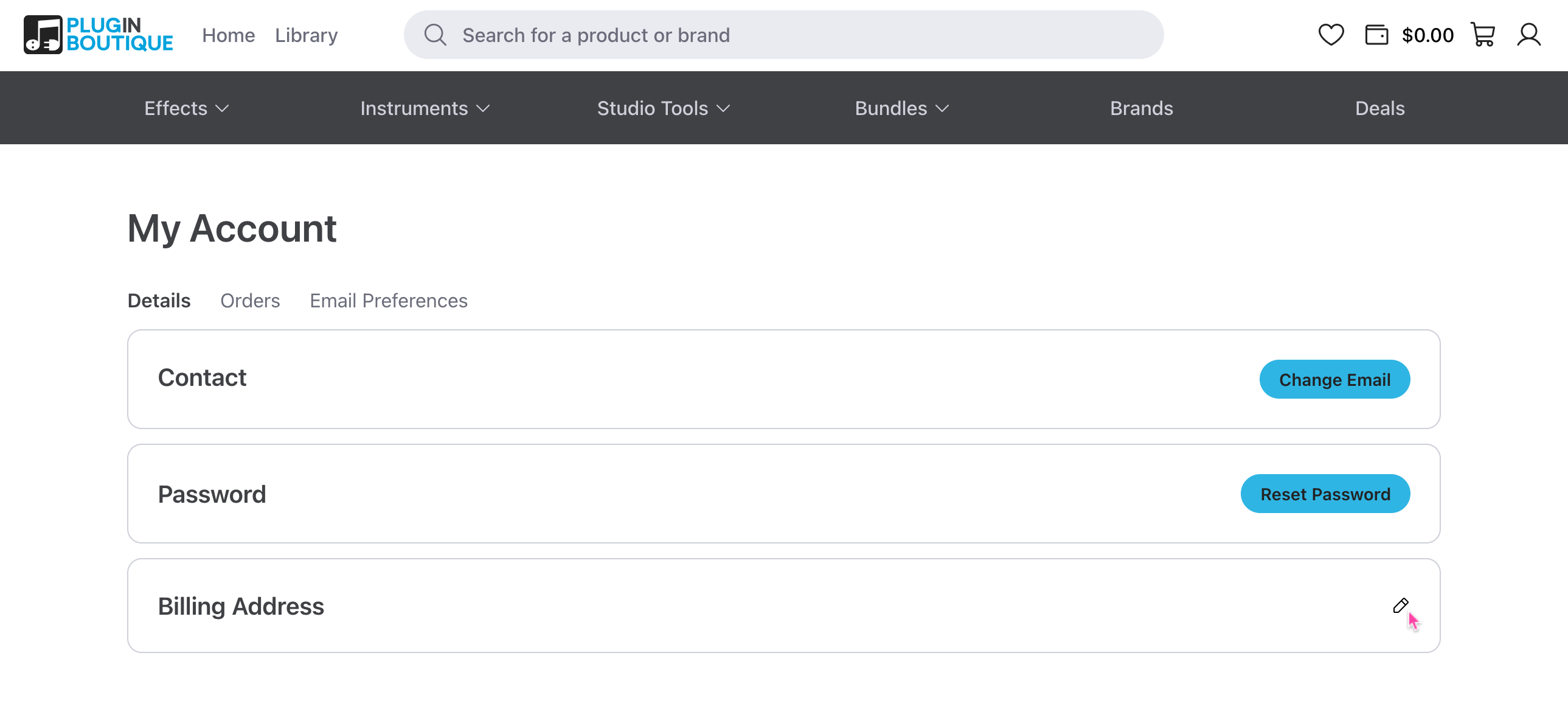Screen dimensions: 1568x720
Task: Edit billing address with pencil icon
Action: coord(1400,606)
